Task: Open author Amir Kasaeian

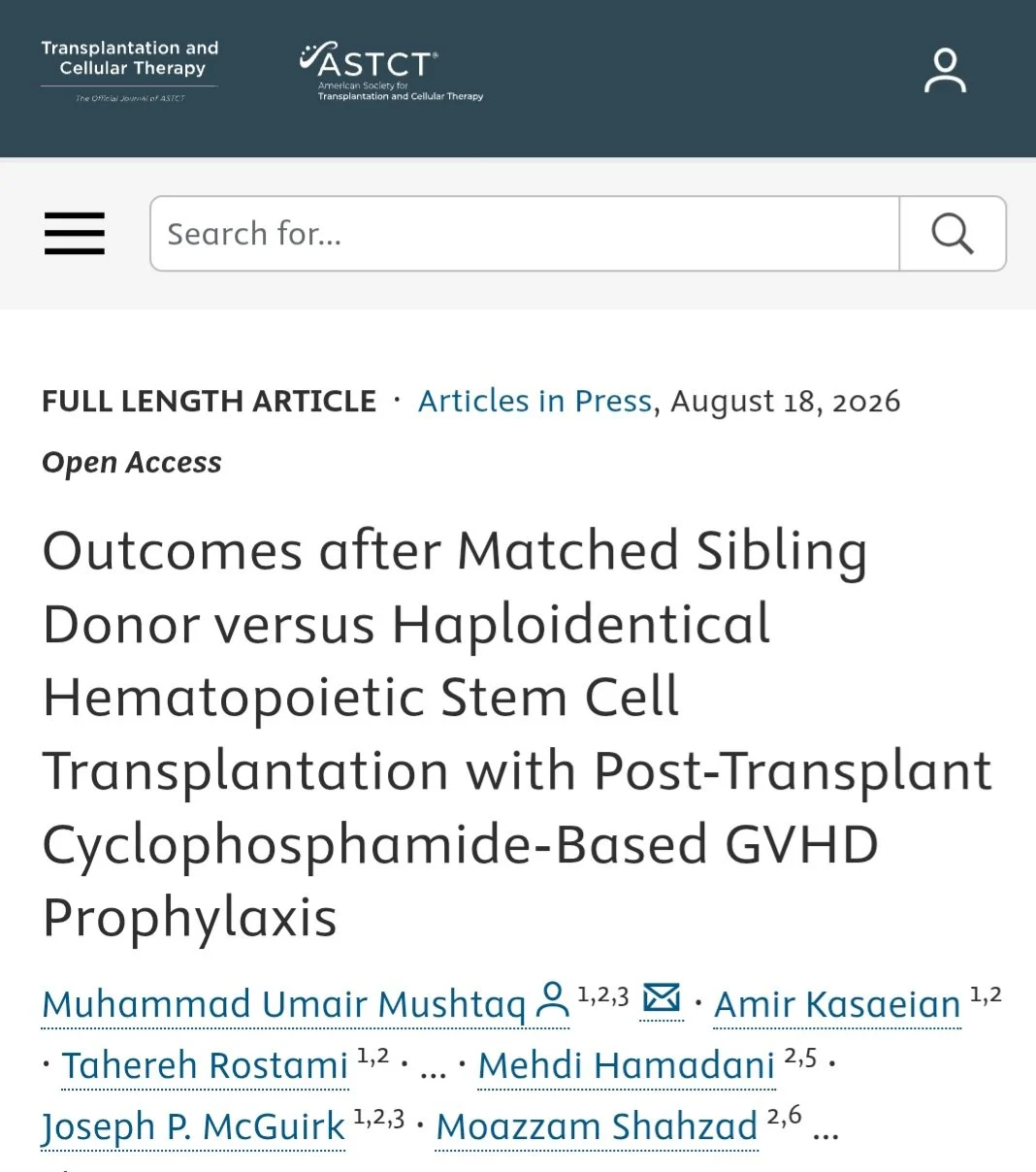Action: coord(837,1005)
